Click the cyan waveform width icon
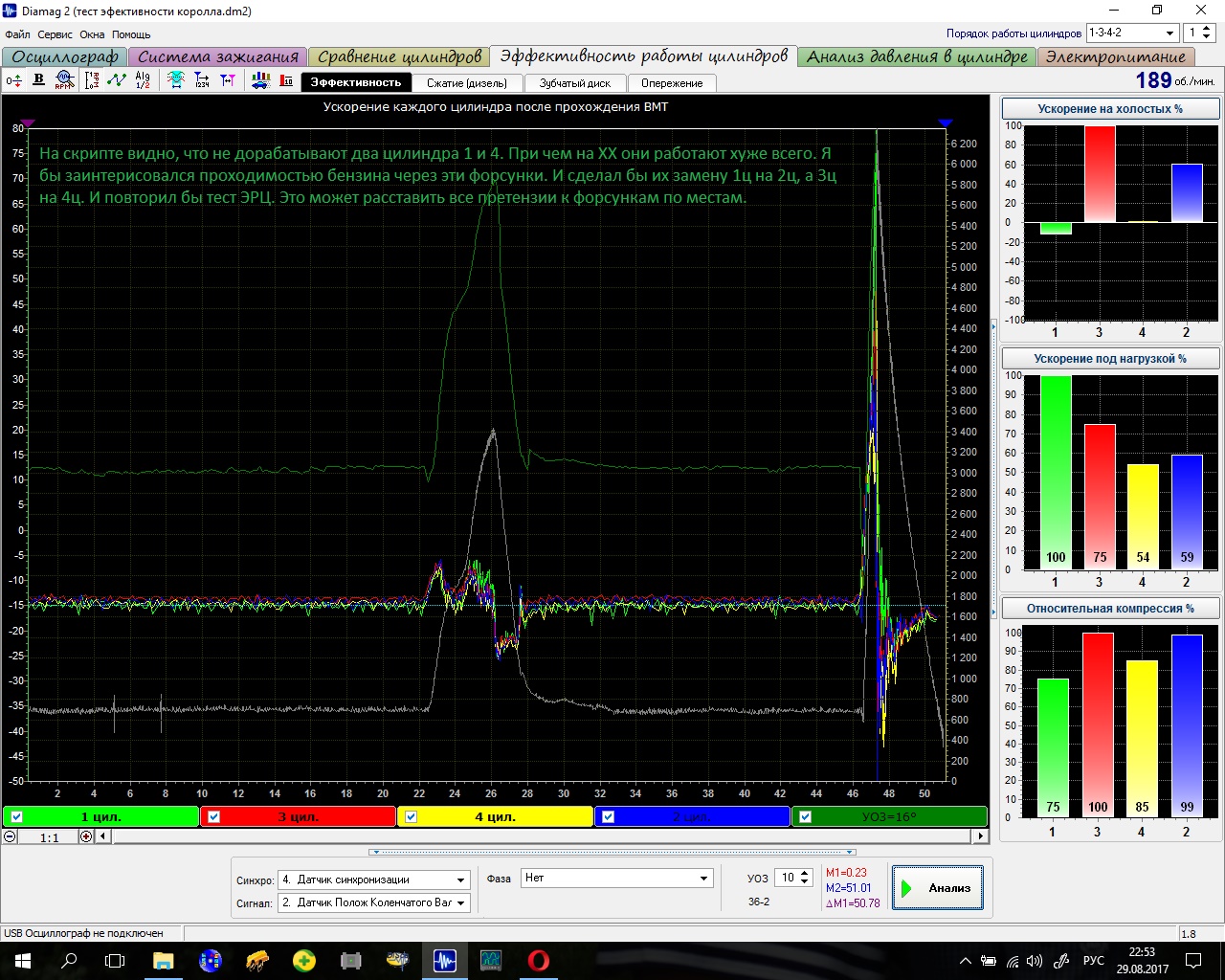 coord(176,80)
